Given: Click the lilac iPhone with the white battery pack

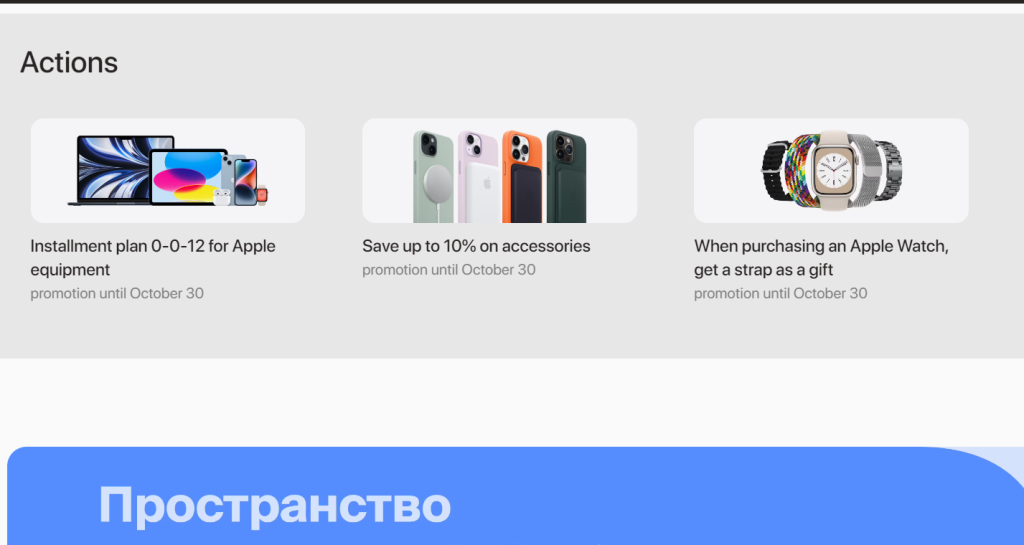Looking at the screenshot, I should point(478,178).
